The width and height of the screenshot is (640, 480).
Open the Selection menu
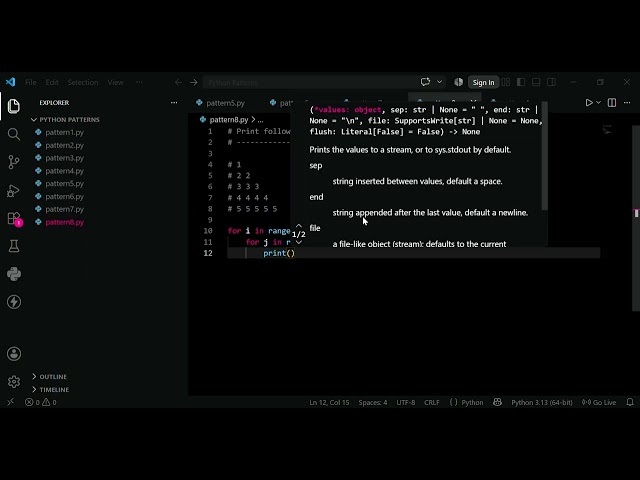coord(83,82)
